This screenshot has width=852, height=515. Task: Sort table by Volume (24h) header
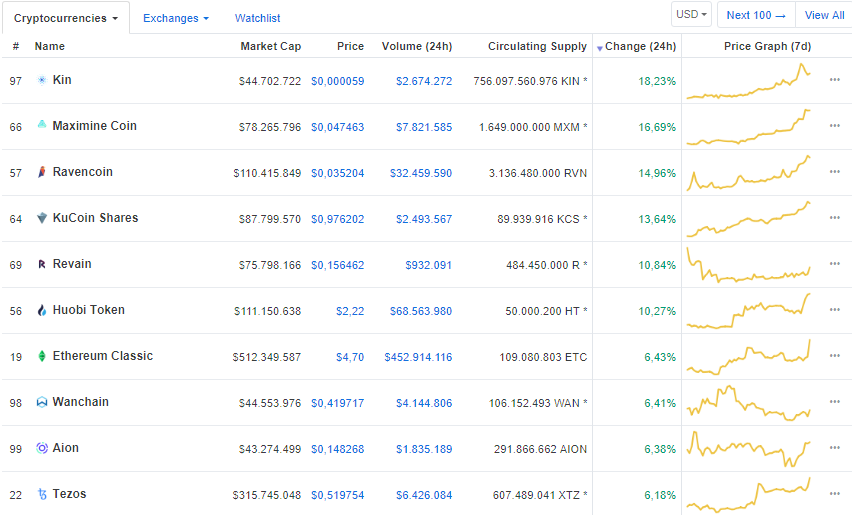tap(417, 46)
